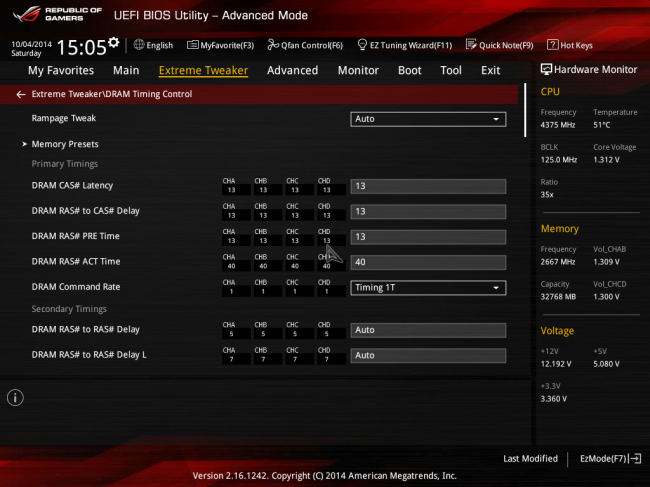This screenshot has height=487, width=650.
Task: Switch to the Advanced tab
Action: click(x=292, y=71)
